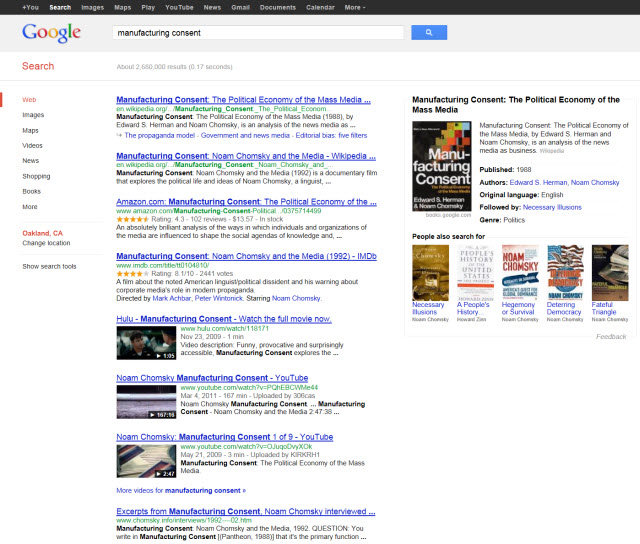
Task: Open Manufacturing Consent 1 of 9 YouTube result
Action: (x=224, y=437)
